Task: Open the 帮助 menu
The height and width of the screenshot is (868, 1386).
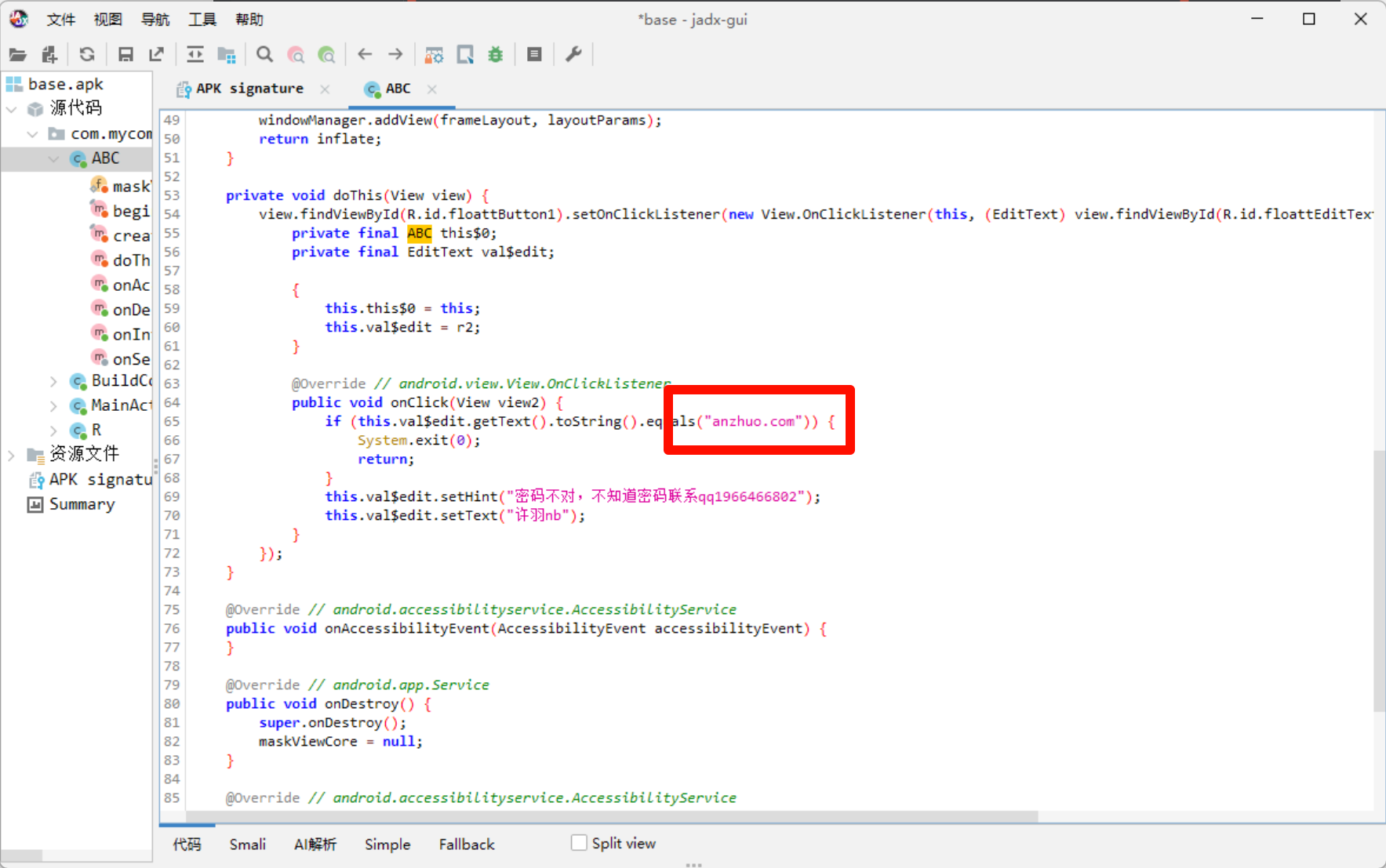Action: (249, 20)
